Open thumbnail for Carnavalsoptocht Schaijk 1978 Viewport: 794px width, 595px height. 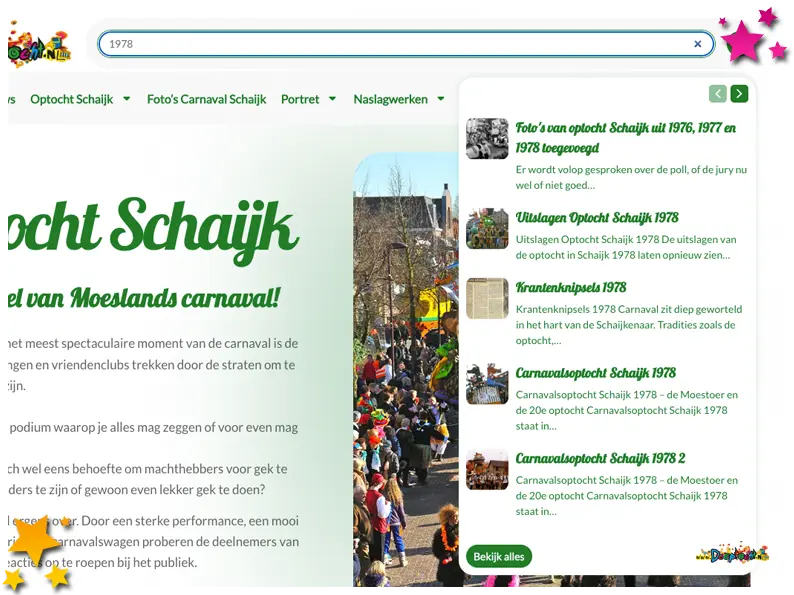click(487, 384)
